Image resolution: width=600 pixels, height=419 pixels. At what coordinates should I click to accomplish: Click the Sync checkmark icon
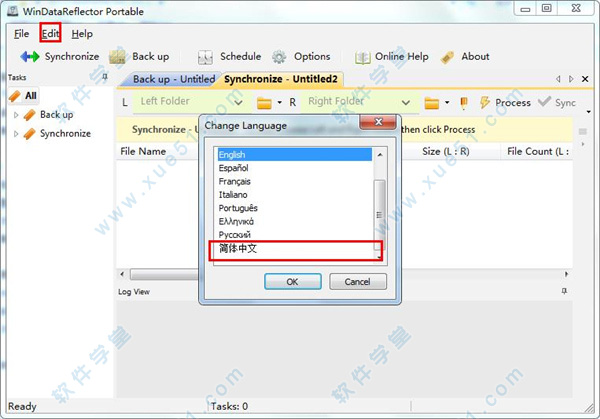pyautogui.click(x=544, y=102)
